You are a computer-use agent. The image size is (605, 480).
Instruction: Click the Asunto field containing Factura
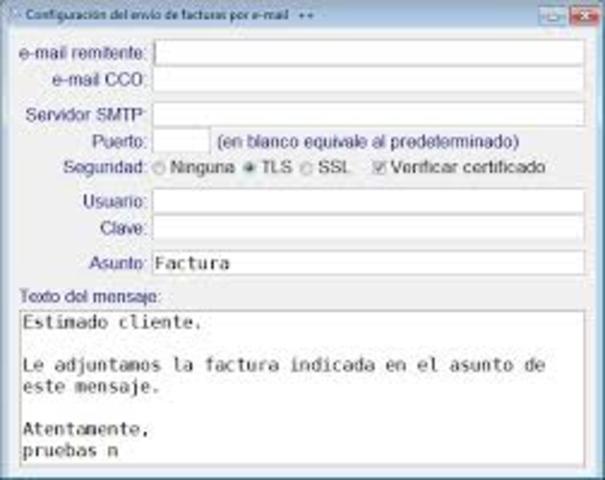(x=368, y=263)
